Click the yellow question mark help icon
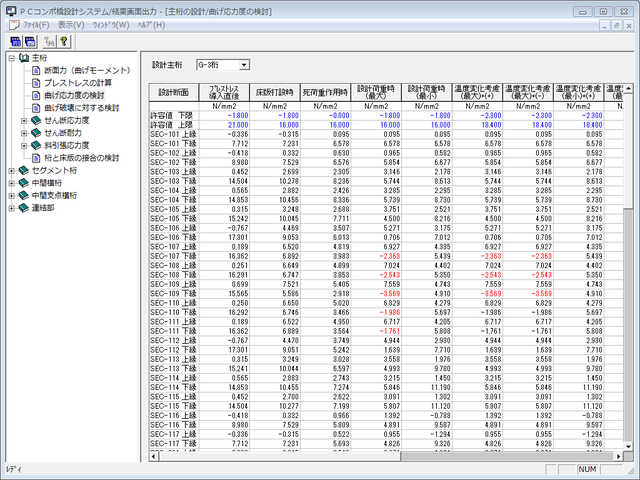The width and height of the screenshot is (640, 480). tap(63, 41)
